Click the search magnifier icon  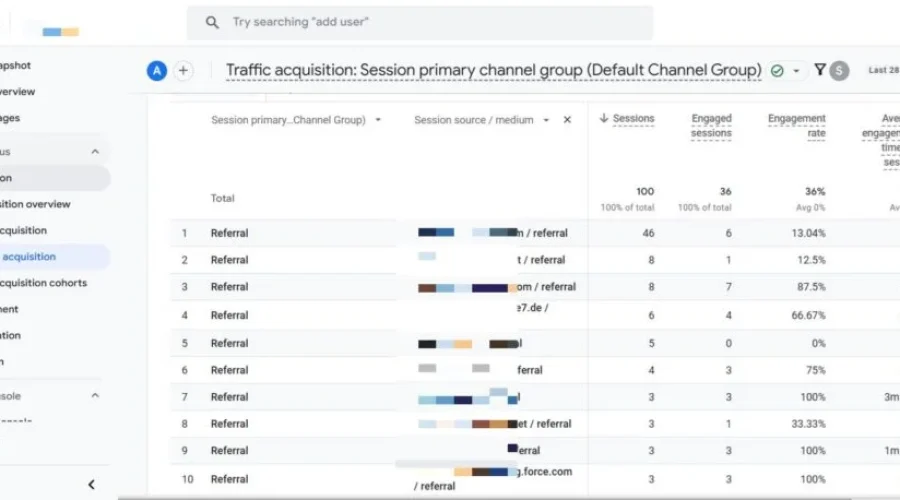click(x=212, y=22)
